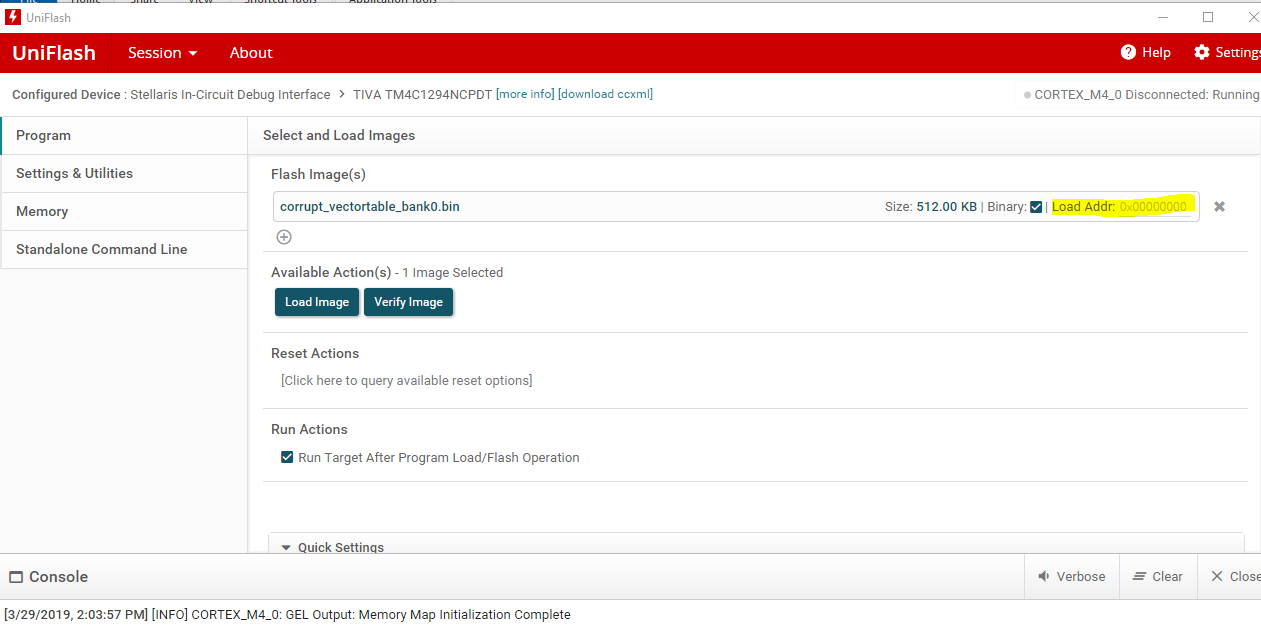The height and width of the screenshot is (629, 1261).
Task: Click the Console panel icon
Action: pyautogui.click(x=16, y=577)
